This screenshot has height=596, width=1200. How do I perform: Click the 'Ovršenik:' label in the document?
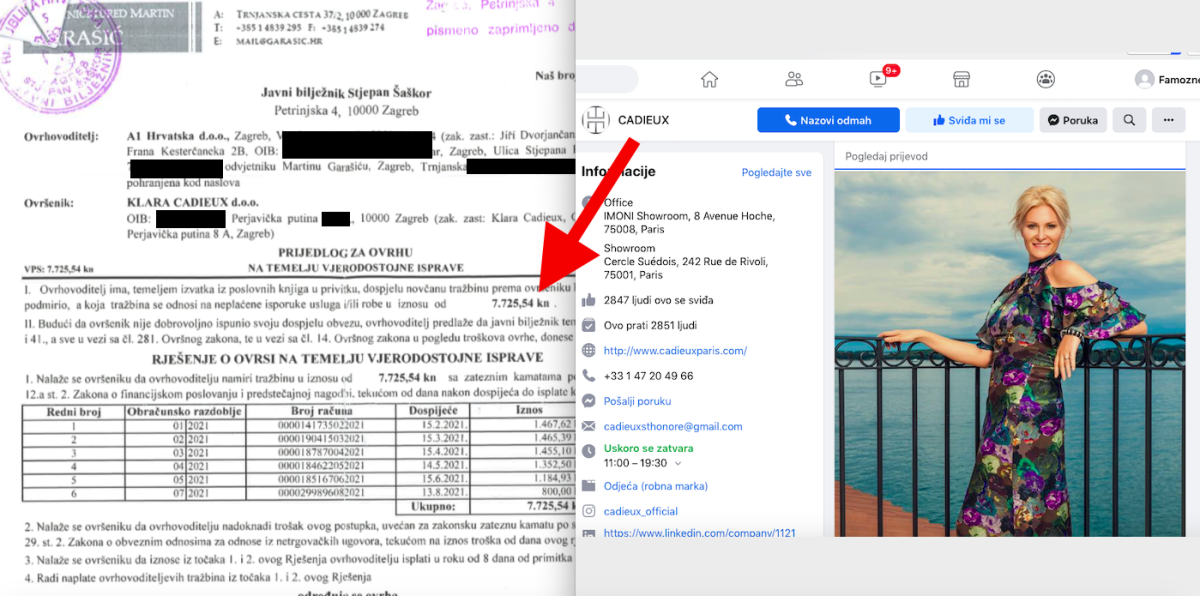pyautogui.click(x=49, y=203)
